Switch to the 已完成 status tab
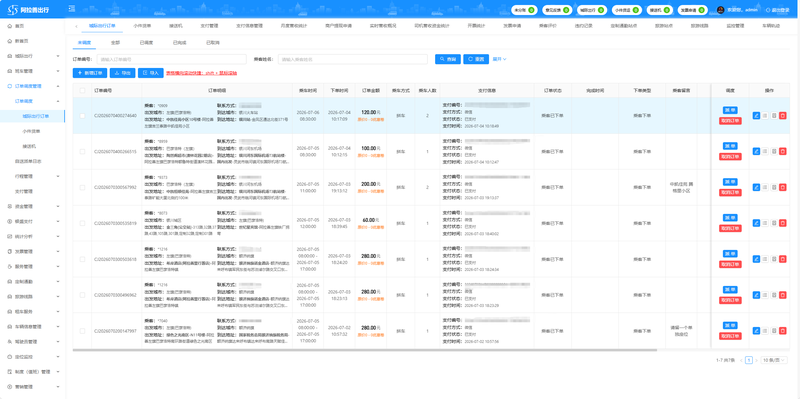 click(x=179, y=43)
